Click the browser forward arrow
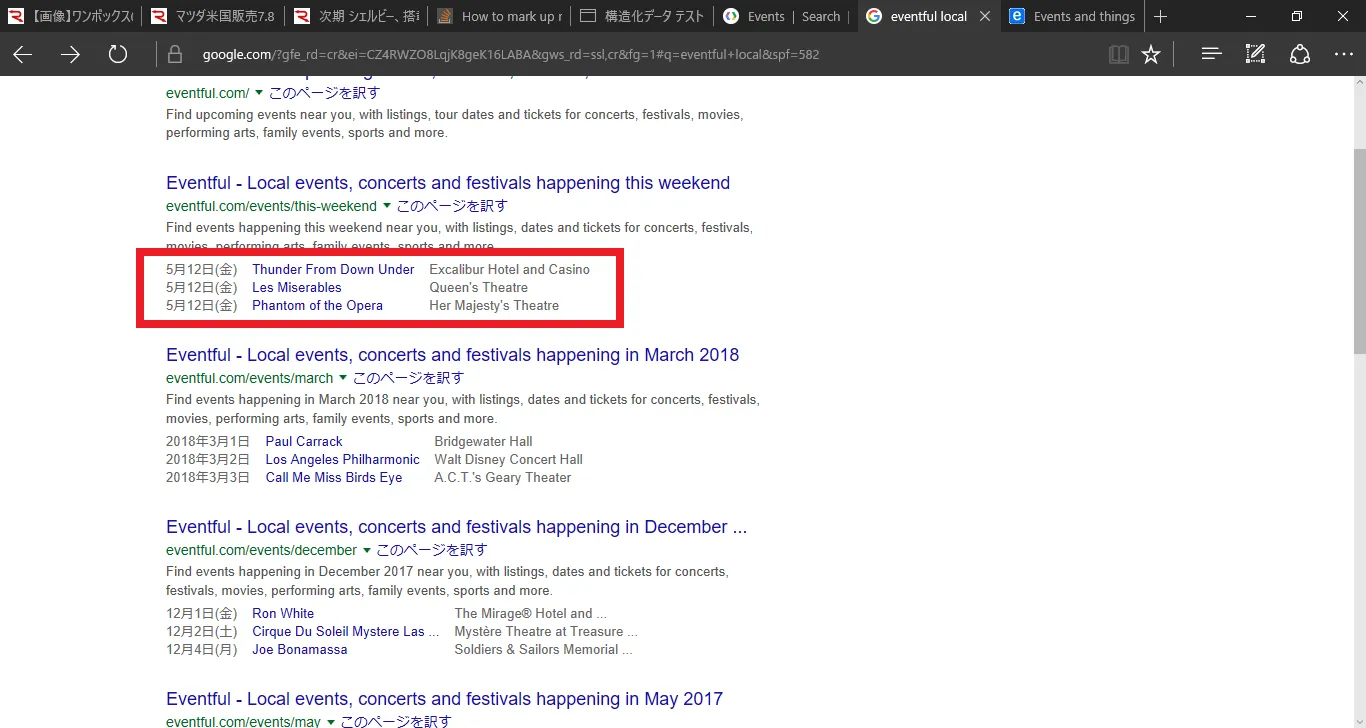 pyautogui.click(x=70, y=55)
